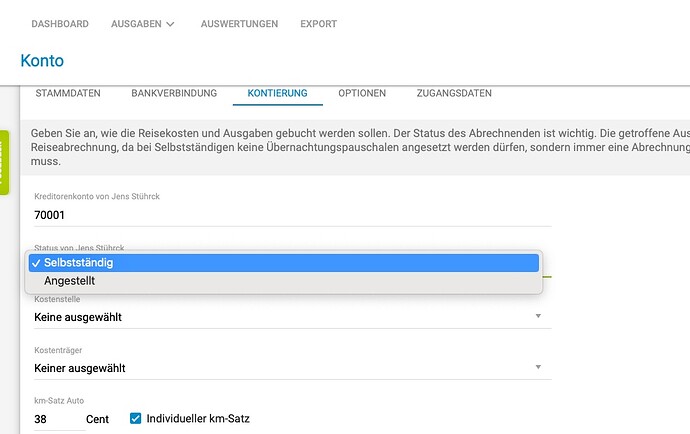Click the Individueller km-Satz label text
This screenshot has height=434, width=690.
point(198,419)
